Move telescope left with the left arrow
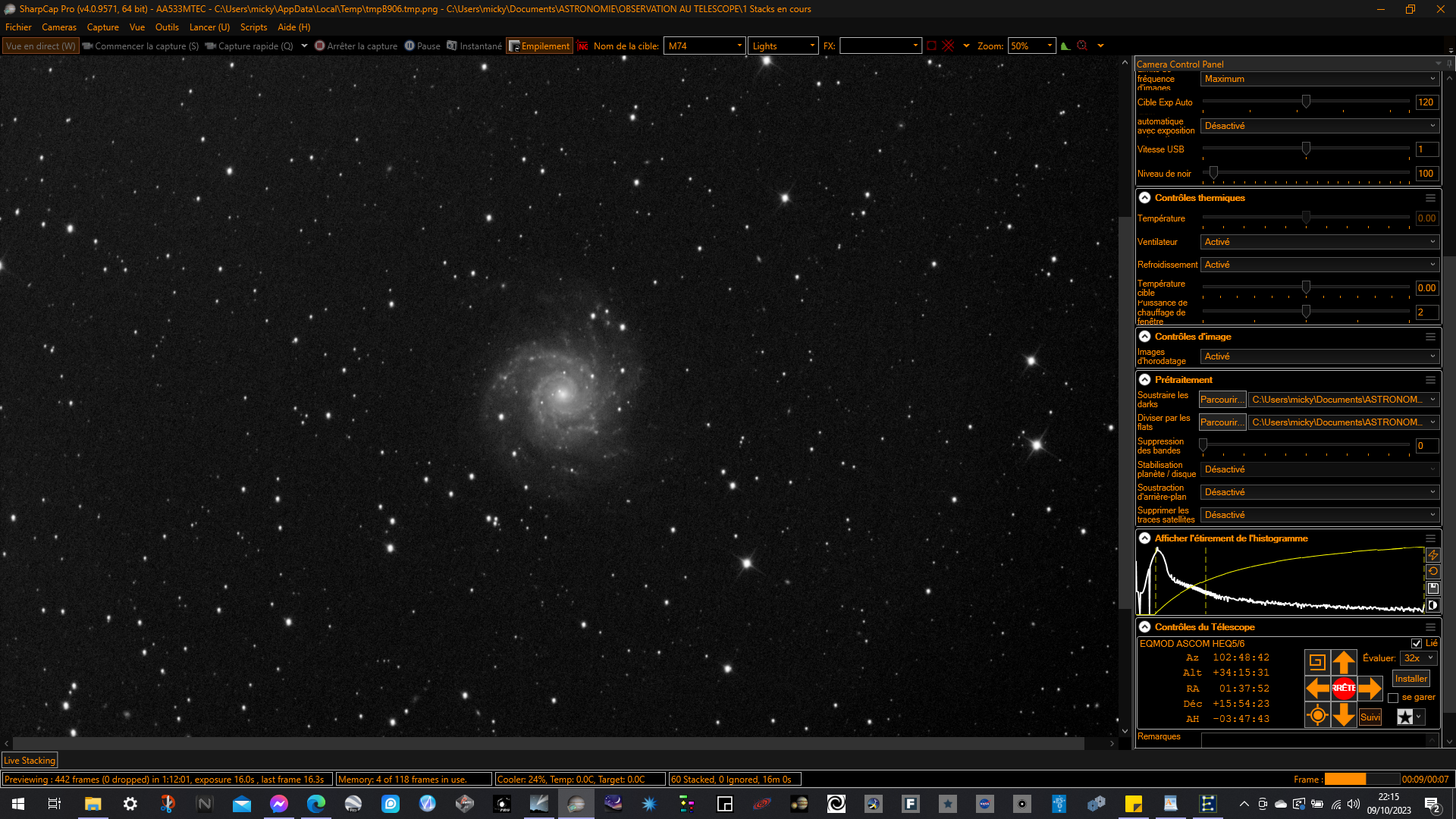1456x819 pixels. [1318, 689]
